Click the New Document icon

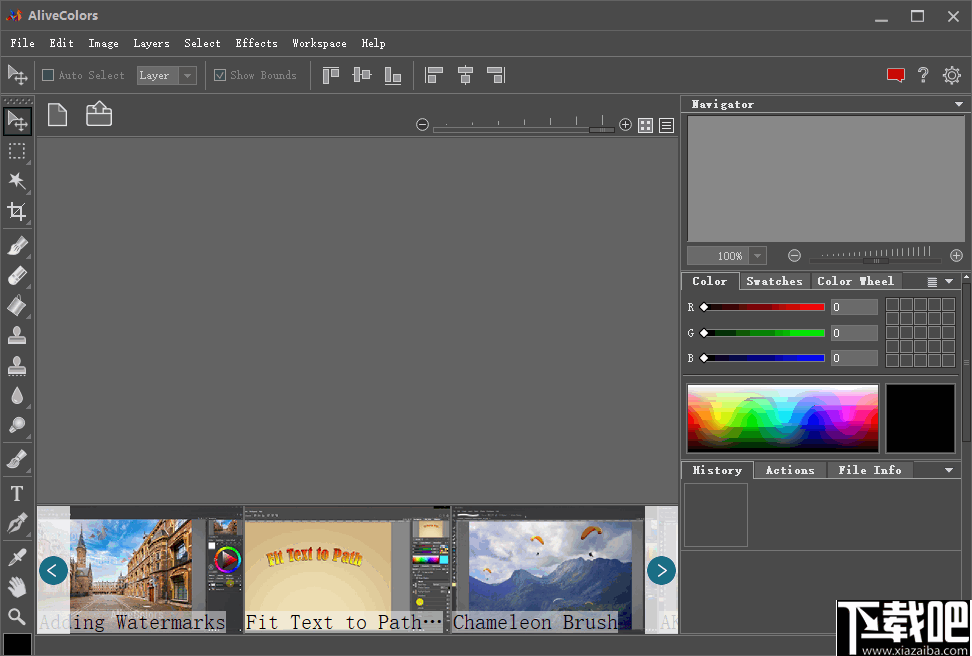pos(58,115)
